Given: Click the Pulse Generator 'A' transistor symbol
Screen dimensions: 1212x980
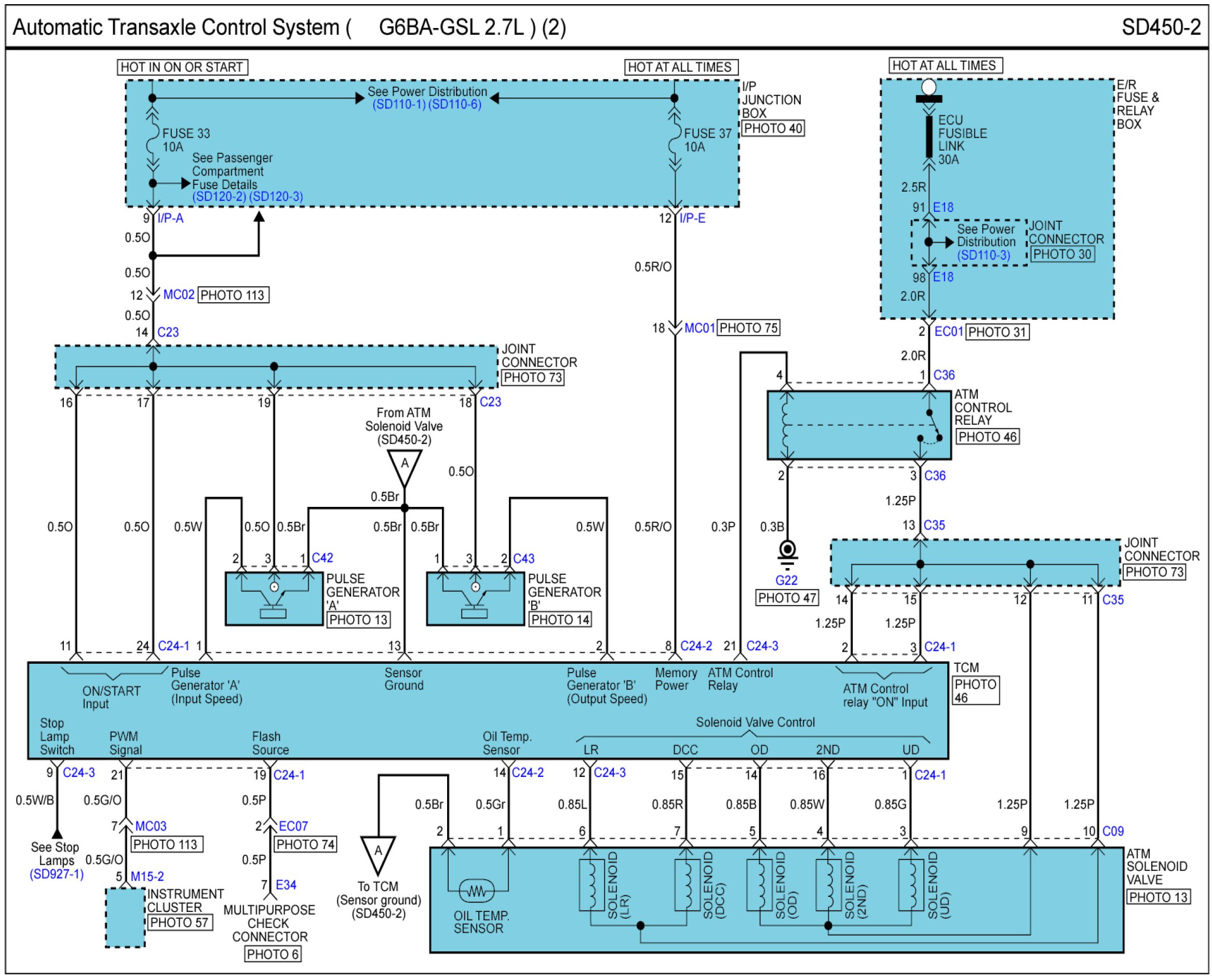Looking at the screenshot, I should pyautogui.click(x=274, y=600).
